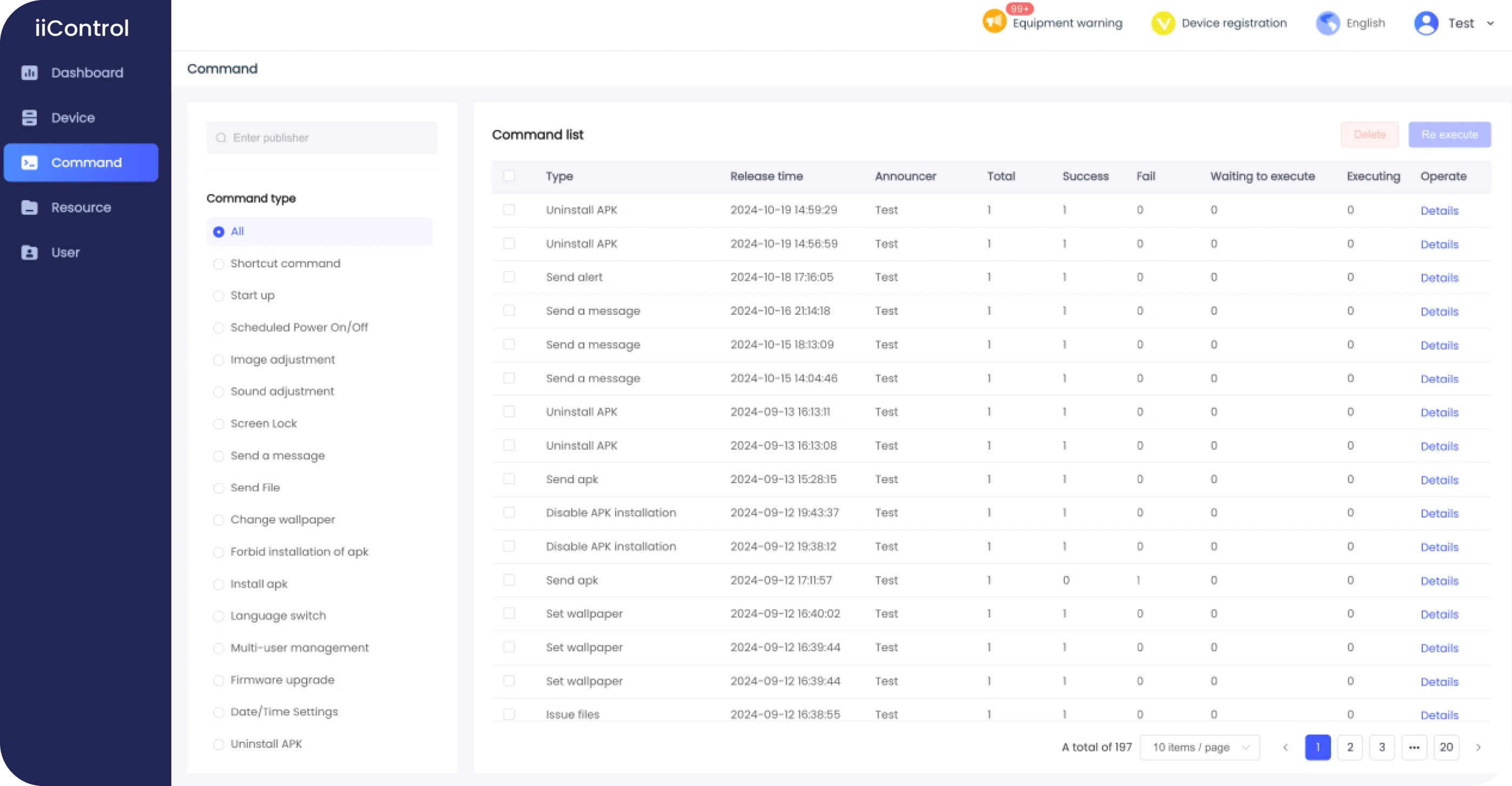
Task: Click the Device server icon in sidebar
Action: click(x=29, y=118)
